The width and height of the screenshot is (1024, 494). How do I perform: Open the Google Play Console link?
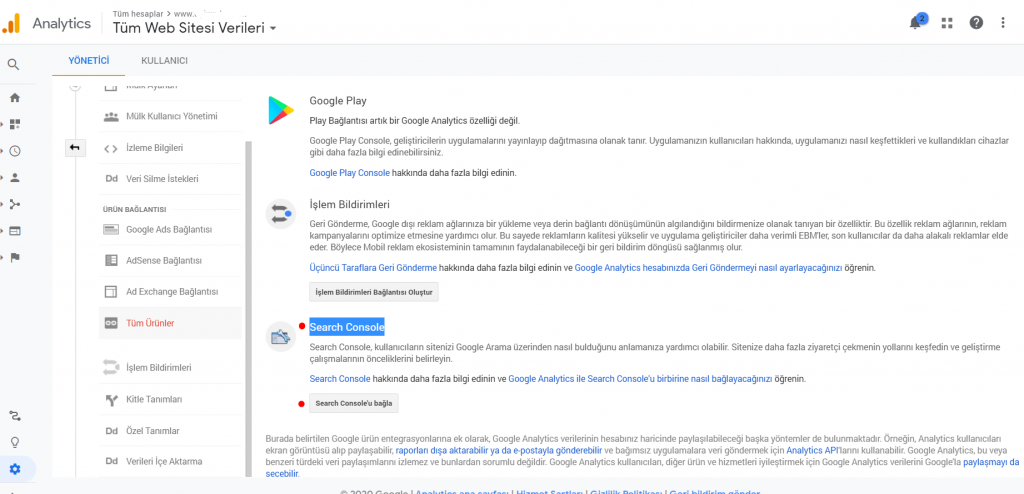point(349,173)
